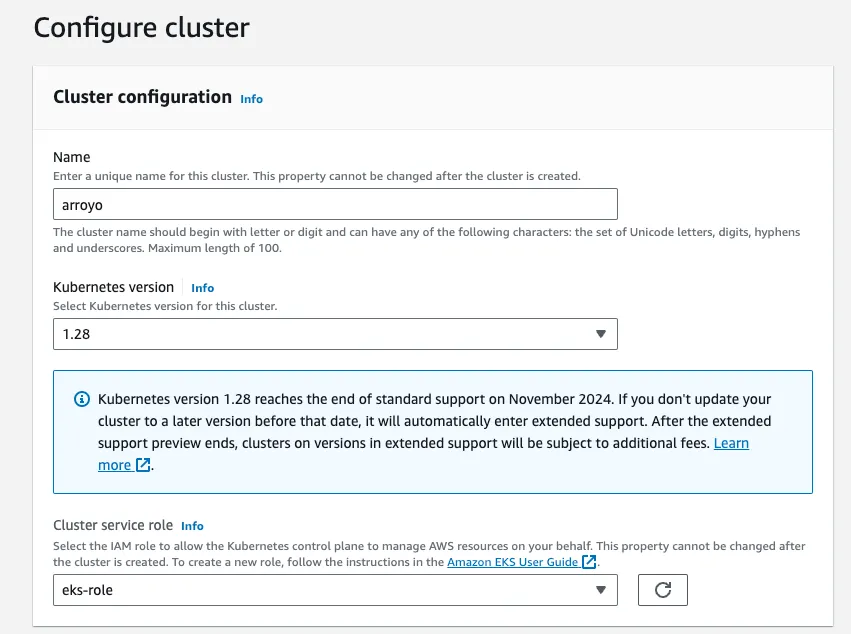The width and height of the screenshot is (851, 634).
Task: Click the arroyo name value to edit it
Action: coord(80,203)
